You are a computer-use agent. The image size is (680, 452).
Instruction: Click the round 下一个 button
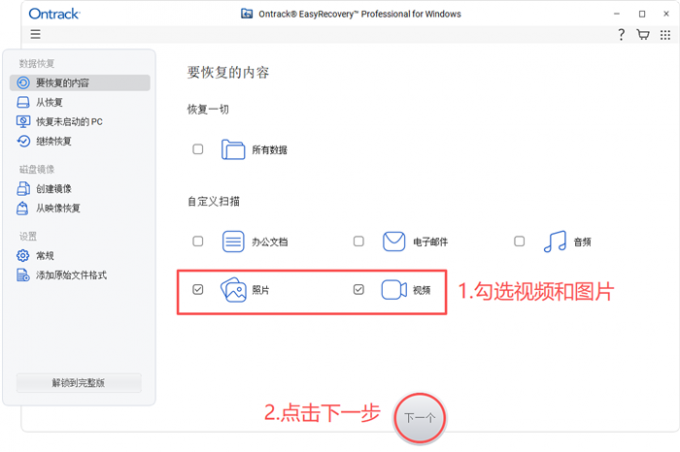point(420,418)
